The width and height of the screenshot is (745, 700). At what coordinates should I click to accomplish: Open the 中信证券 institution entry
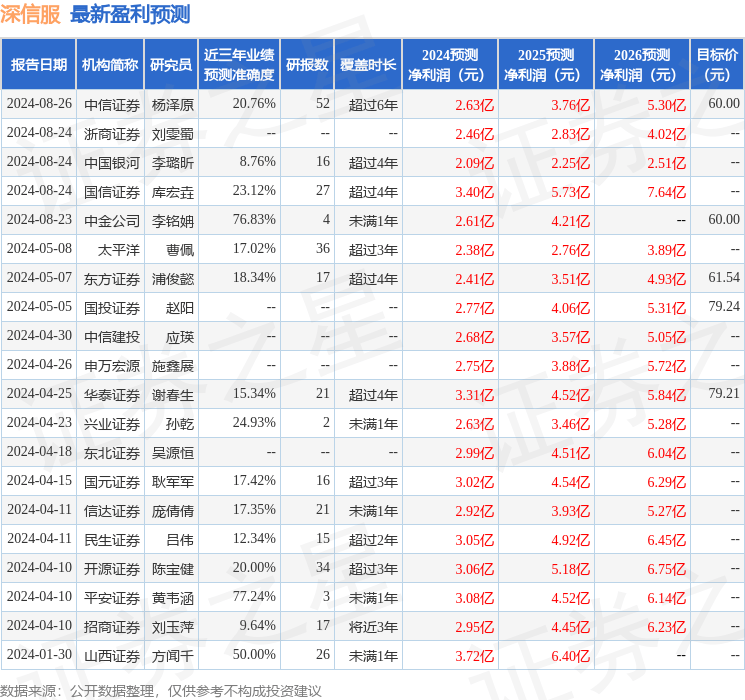[111, 104]
